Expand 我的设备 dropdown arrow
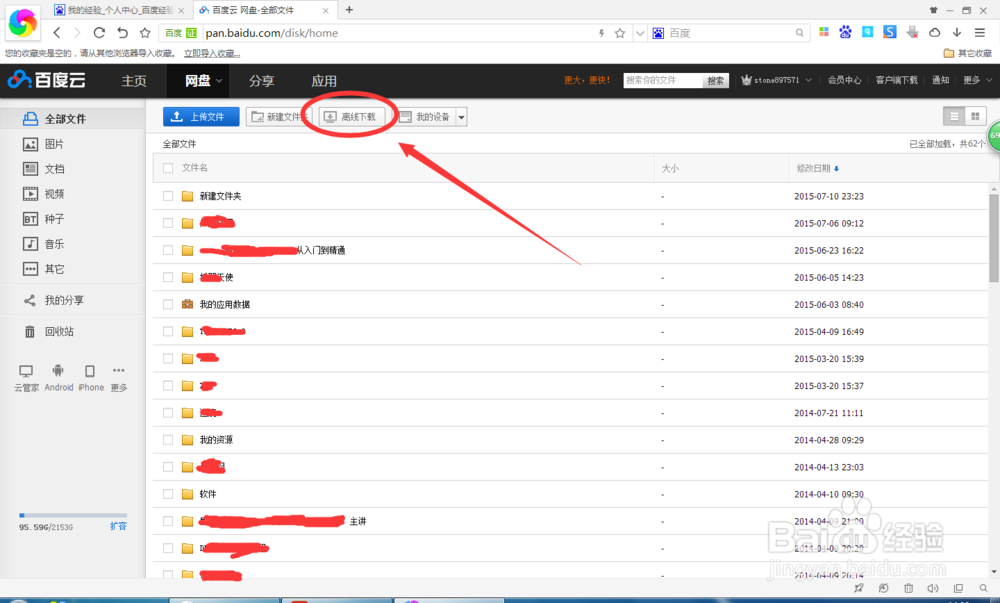The width and height of the screenshot is (1000, 603). click(462, 117)
